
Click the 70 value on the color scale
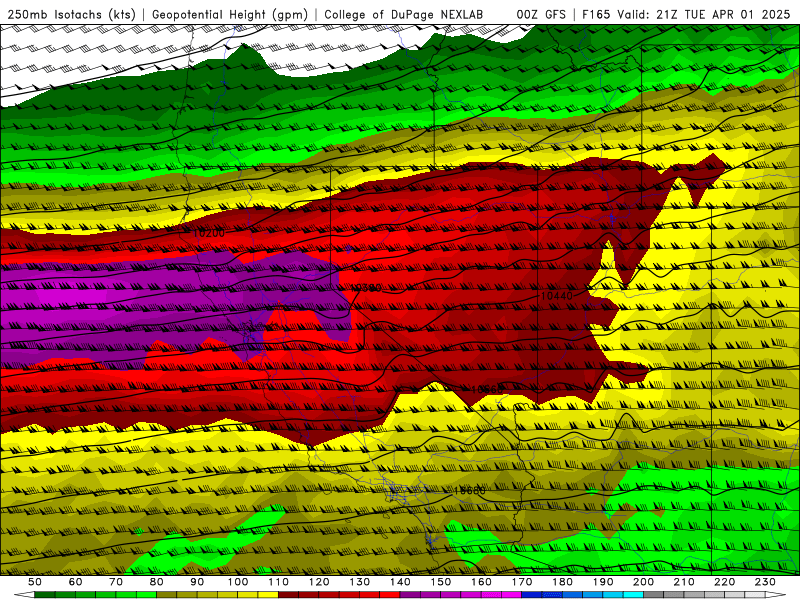click(116, 582)
